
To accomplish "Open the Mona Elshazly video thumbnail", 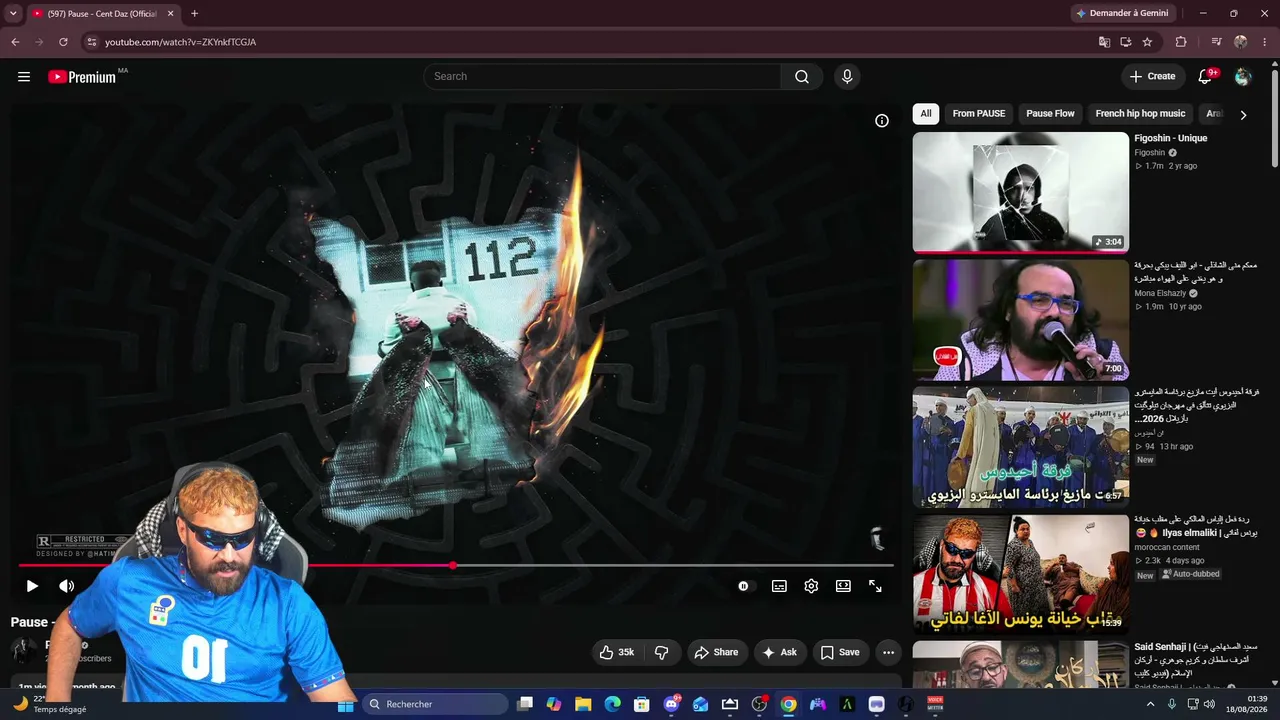I will tap(1020, 320).
